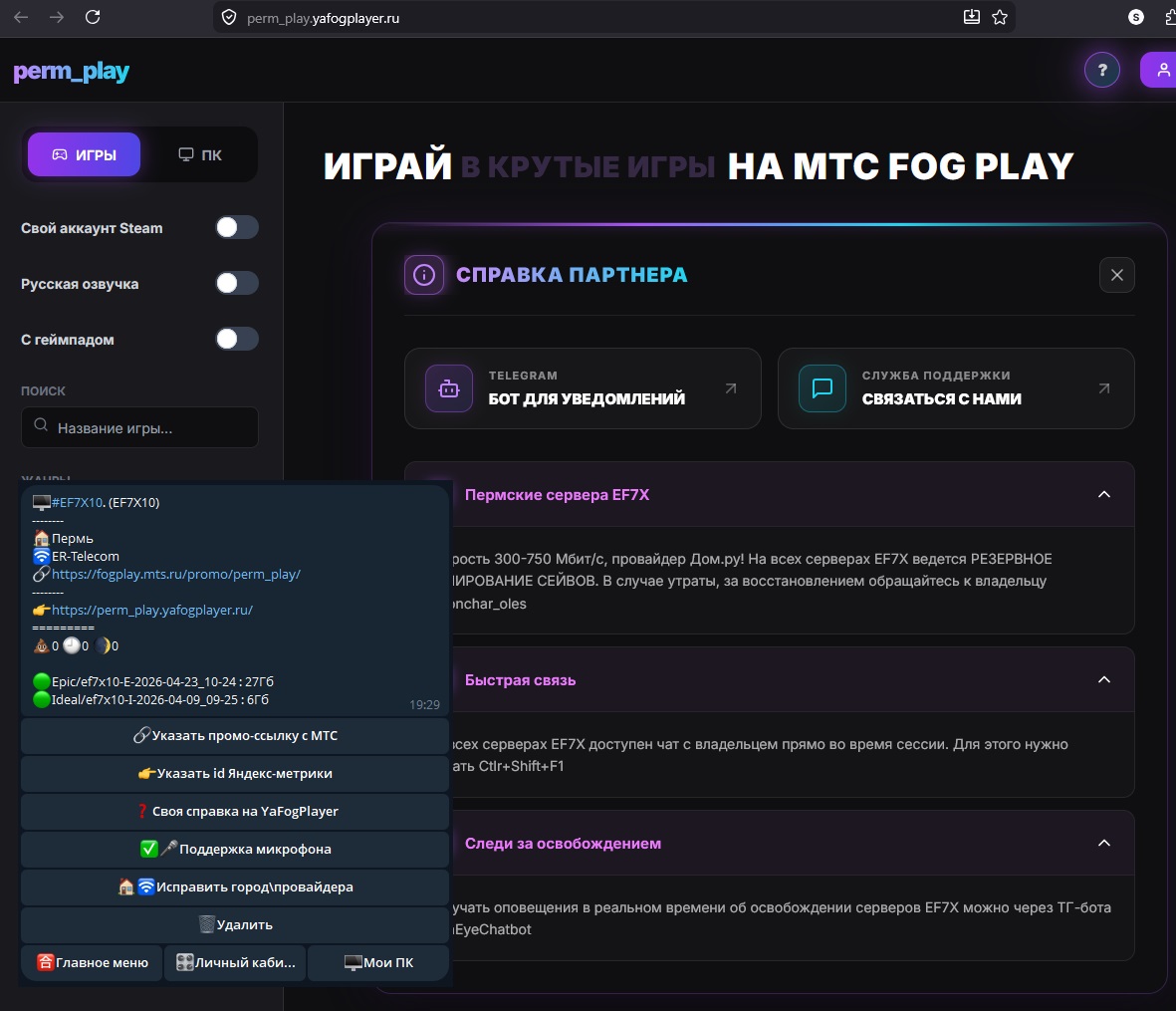Viewport: 1176px width, 1011px height.
Task: Reload the current page
Action: coord(93,17)
